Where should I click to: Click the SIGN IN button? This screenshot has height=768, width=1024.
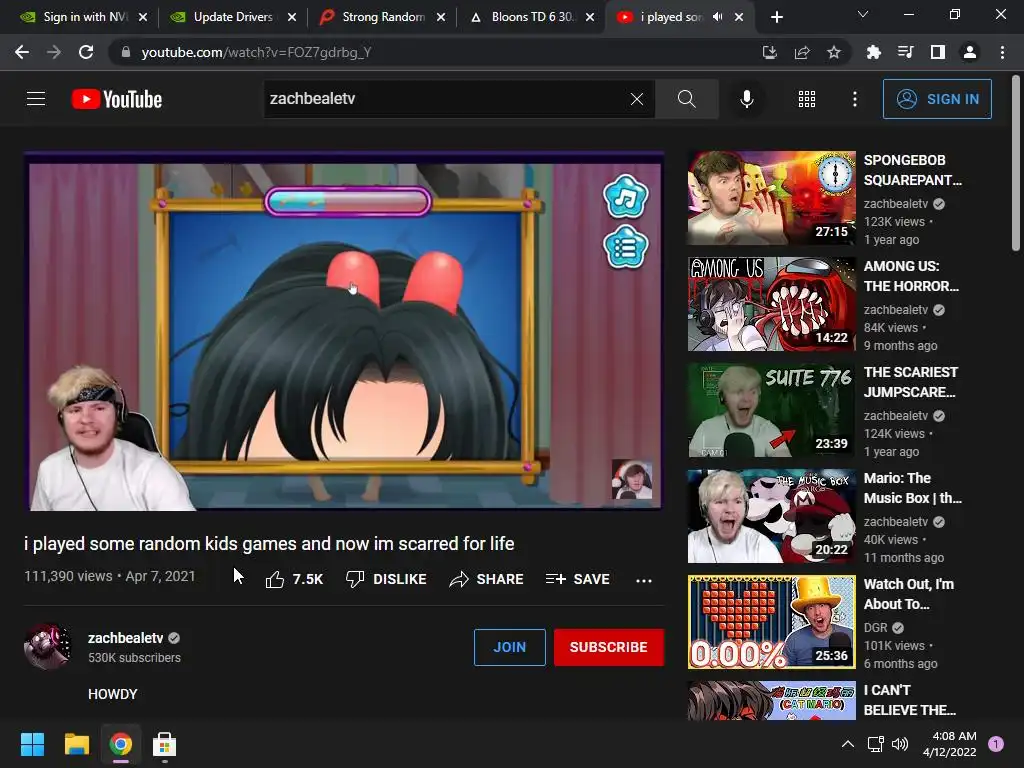point(937,99)
